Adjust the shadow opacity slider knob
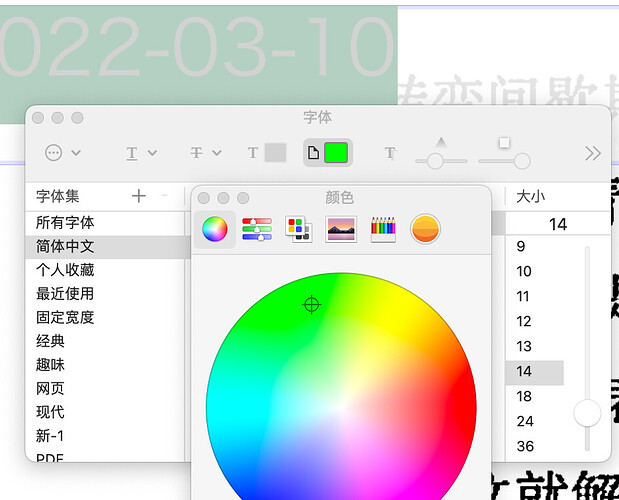This screenshot has height=500, width=619. (435, 161)
